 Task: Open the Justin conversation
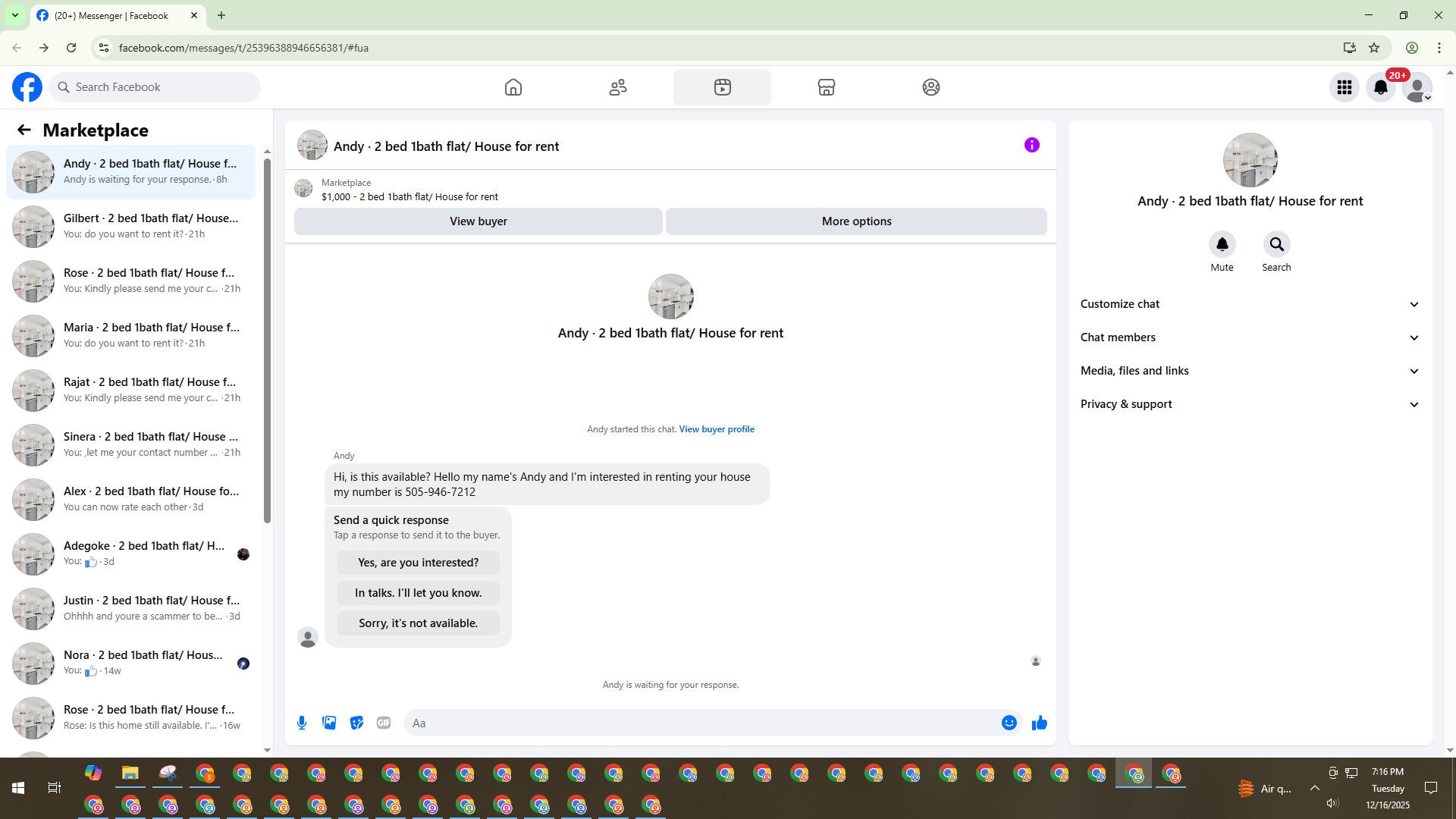(x=130, y=609)
